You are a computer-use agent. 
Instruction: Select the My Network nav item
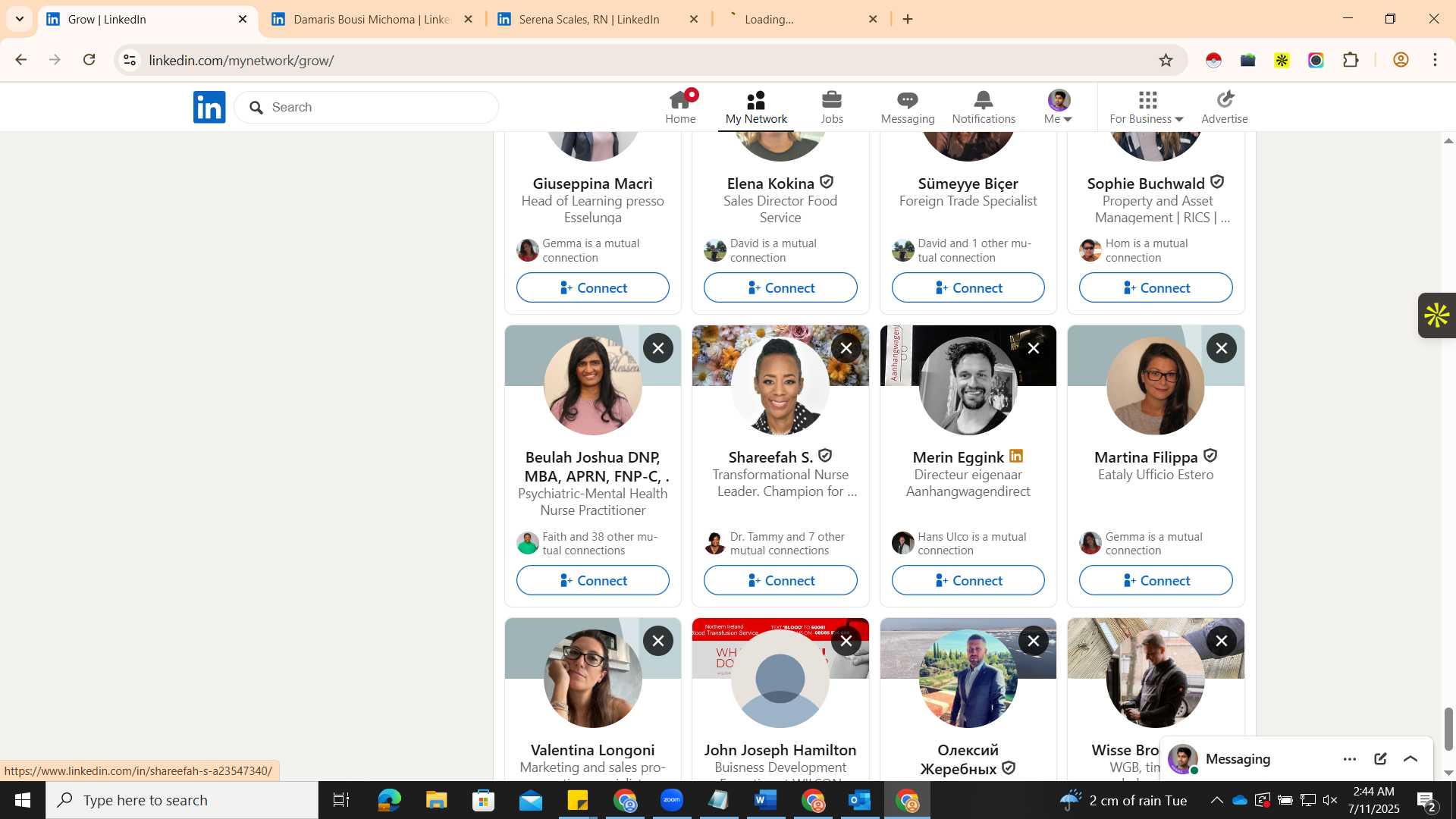click(756, 107)
